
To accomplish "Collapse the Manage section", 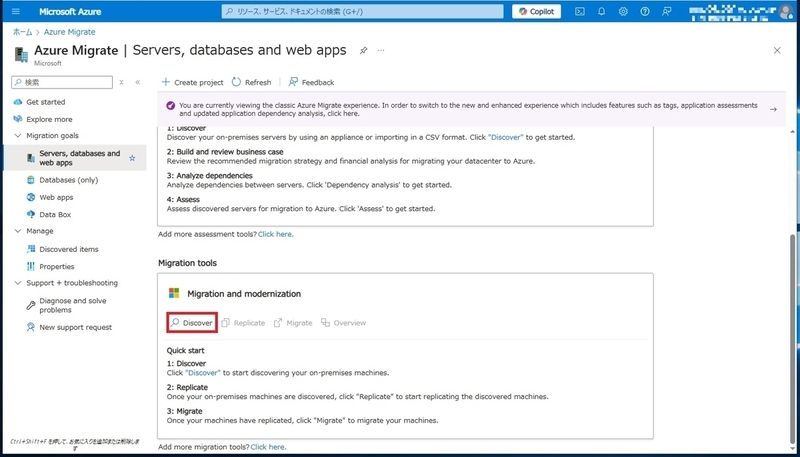I will [x=18, y=231].
